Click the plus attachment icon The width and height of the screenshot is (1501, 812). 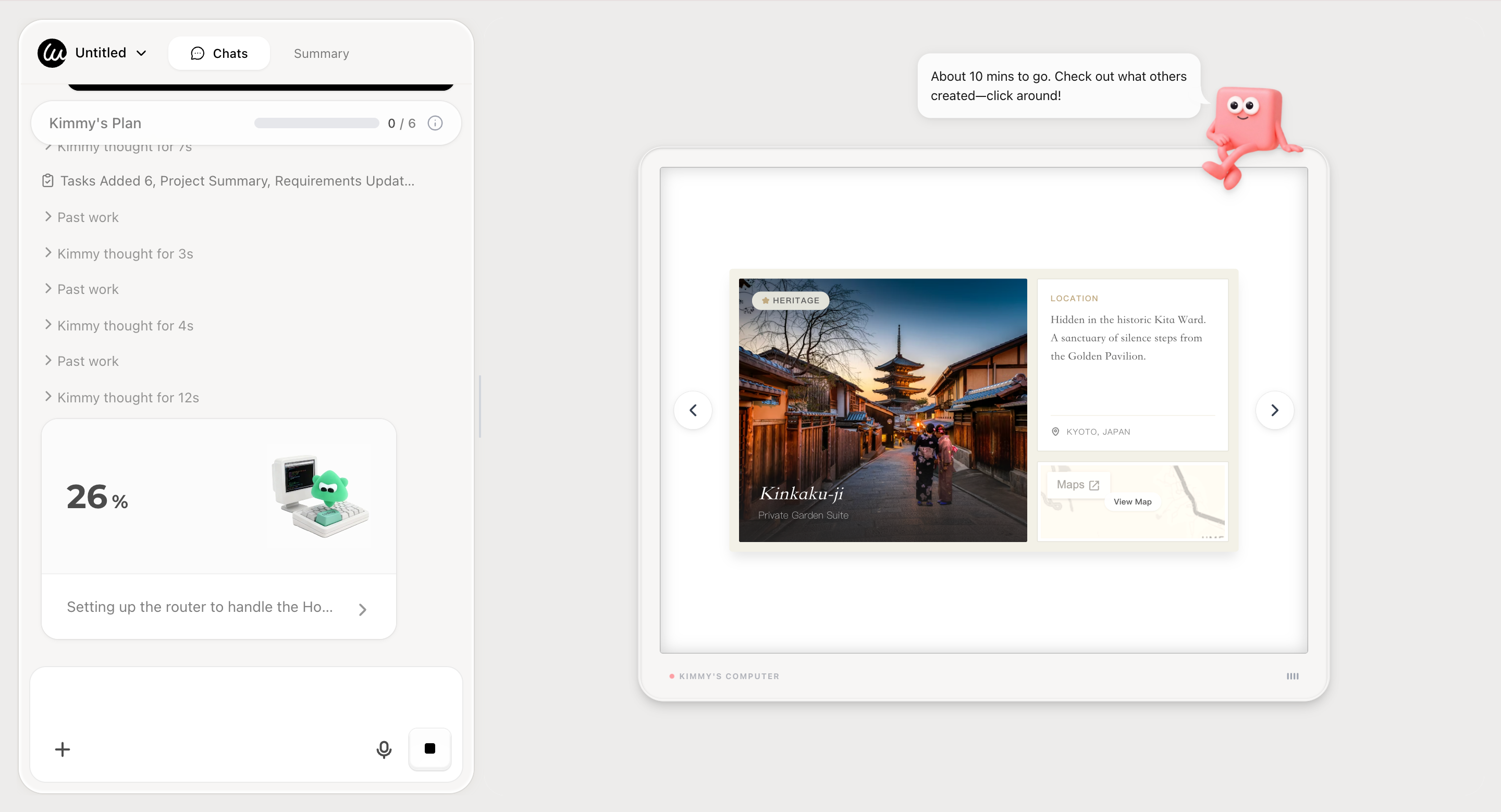[63, 749]
